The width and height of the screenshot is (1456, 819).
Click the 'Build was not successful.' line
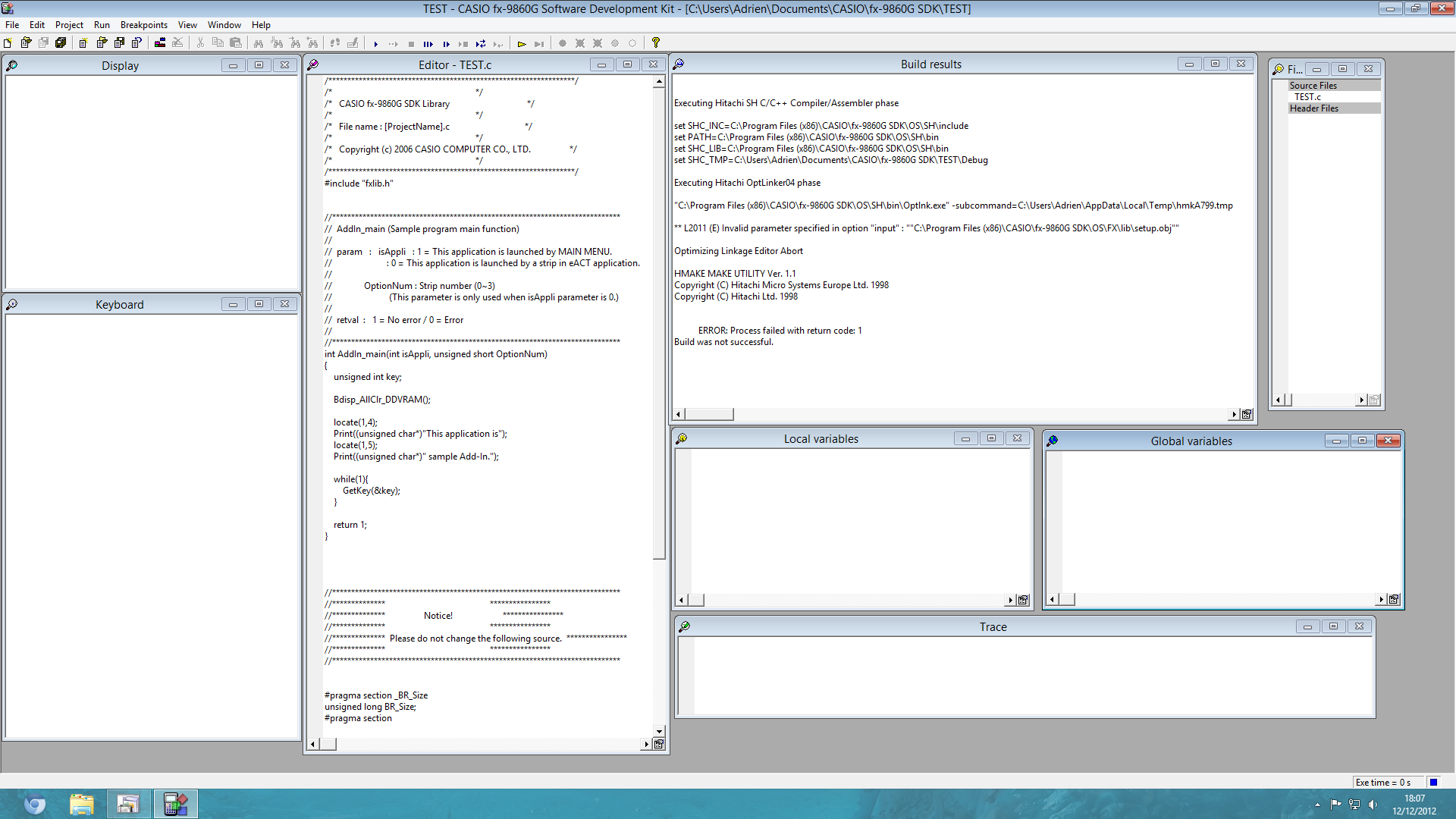coord(723,342)
